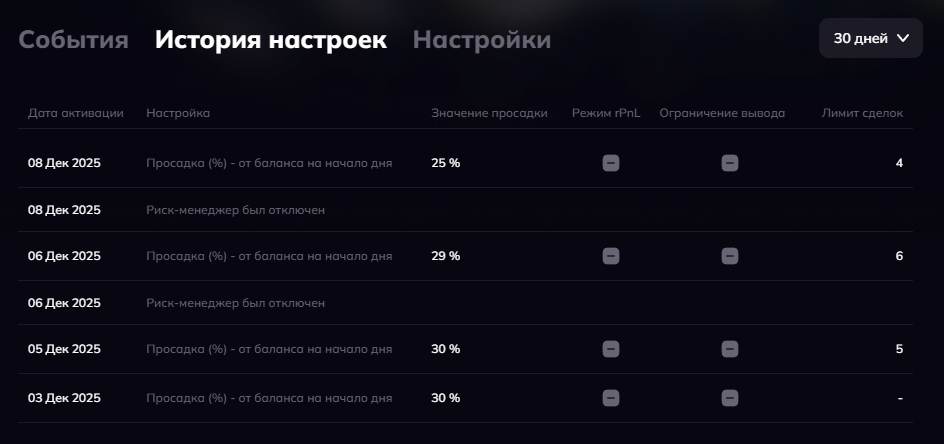Select the 06 Дек 2025 disabled risk-manager row
Viewport: 944px width, 444px height.
click(235, 303)
